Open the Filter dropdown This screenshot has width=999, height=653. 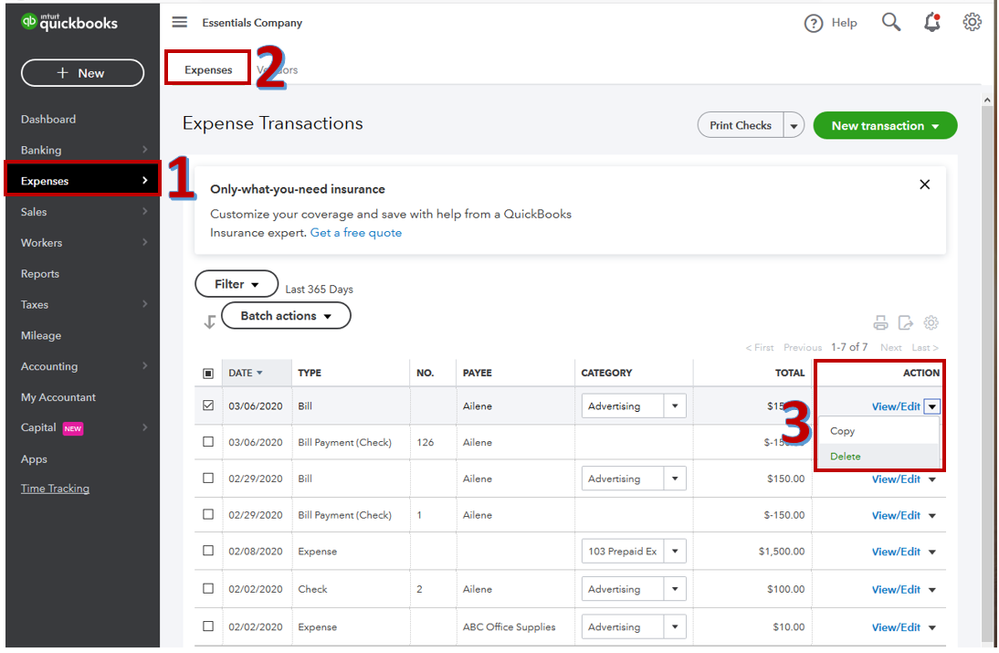(236, 284)
